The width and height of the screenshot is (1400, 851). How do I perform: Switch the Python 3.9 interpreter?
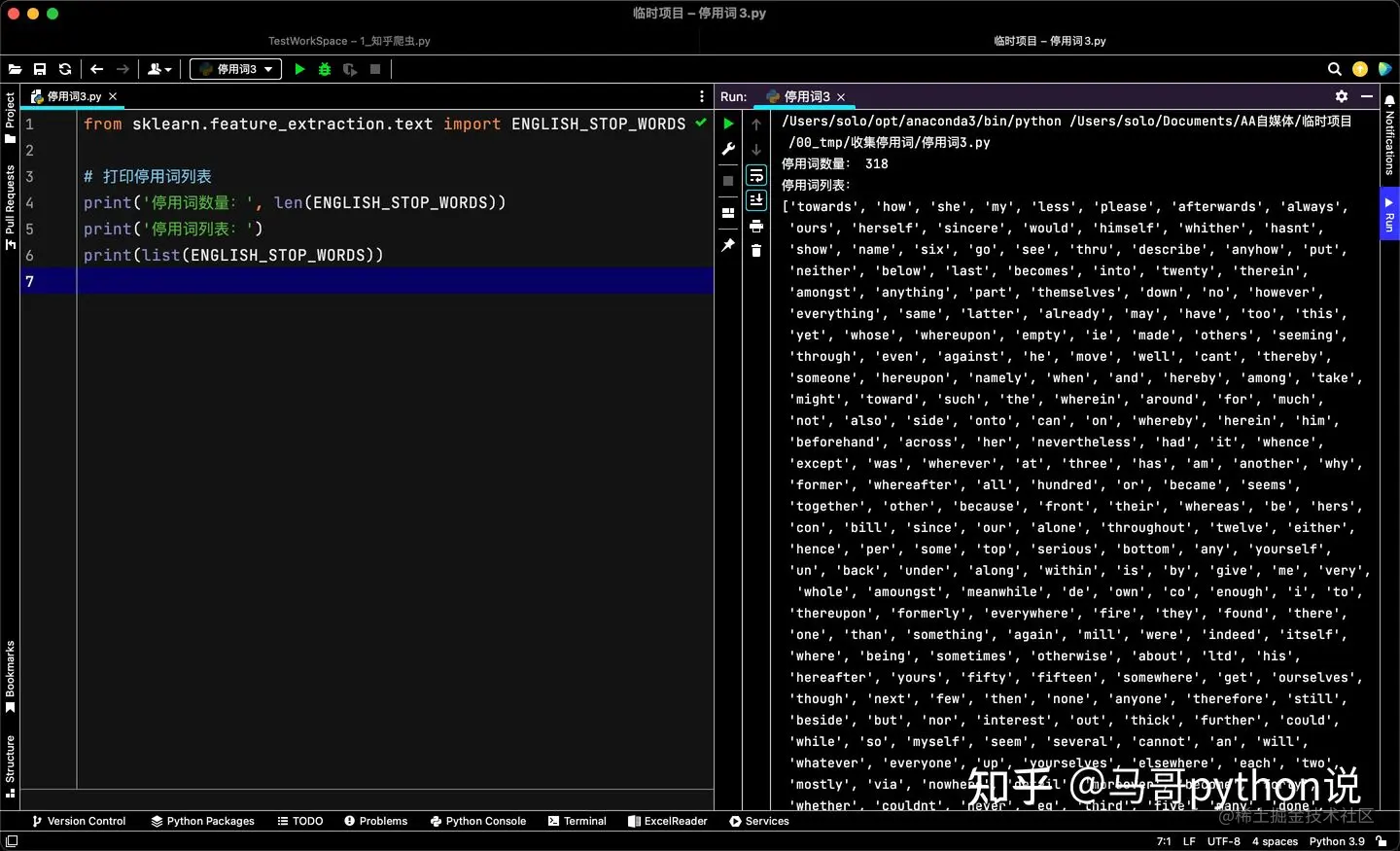1337,842
